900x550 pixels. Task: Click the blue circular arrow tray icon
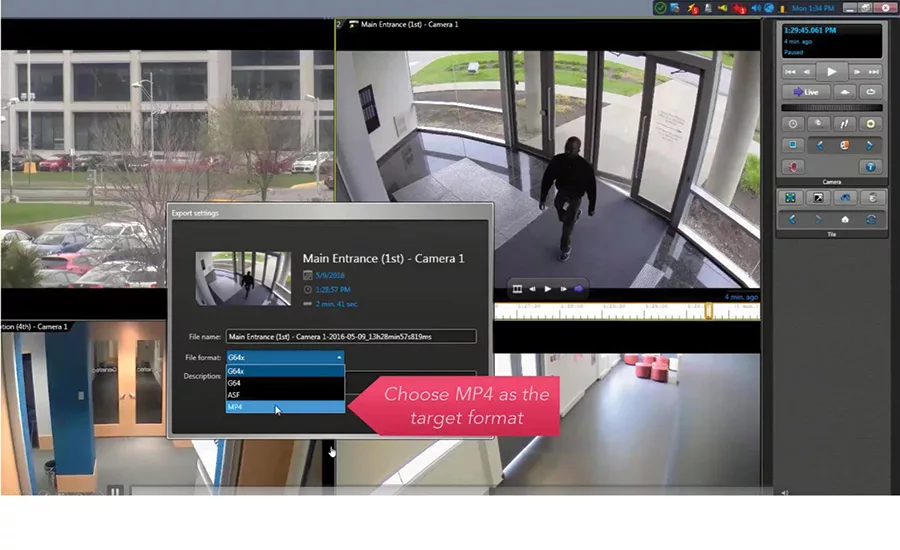769,8
